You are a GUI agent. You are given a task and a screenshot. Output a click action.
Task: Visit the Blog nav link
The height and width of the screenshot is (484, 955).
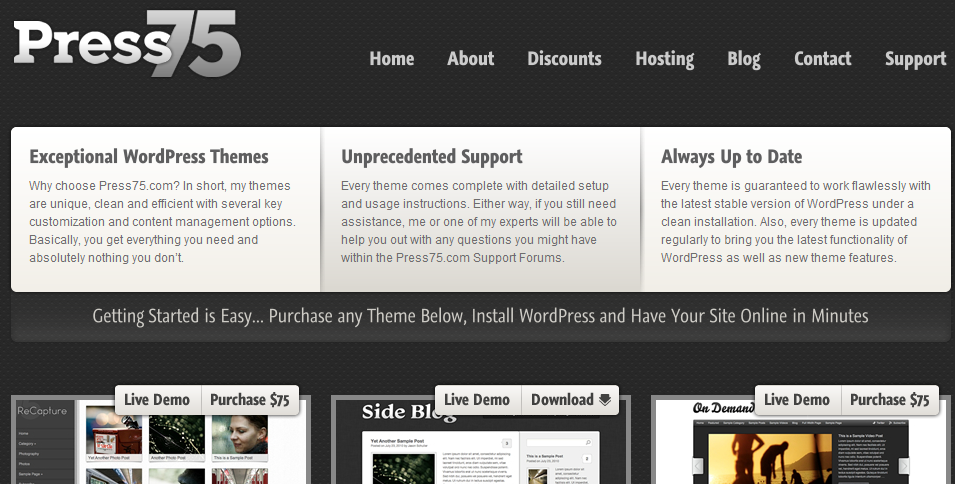tap(744, 59)
